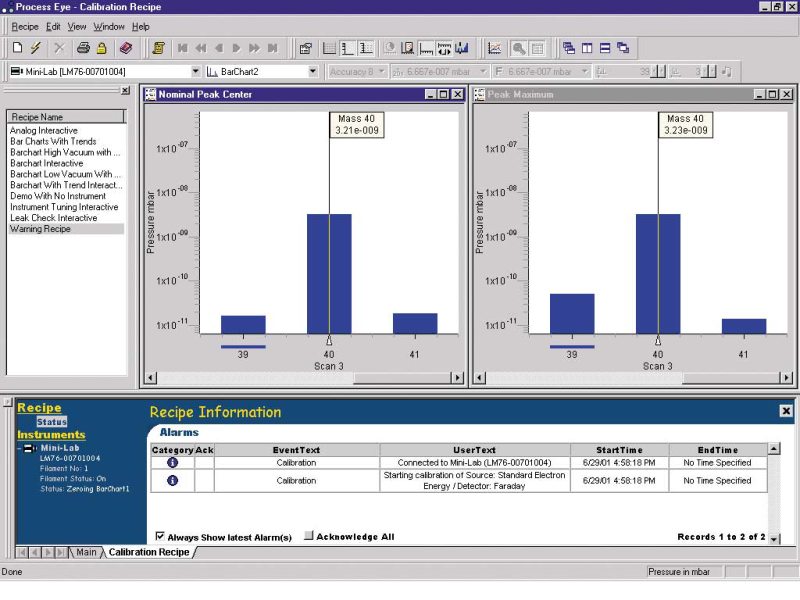Open the BarChart2 view selector dropdown
Image resolution: width=800 pixels, height=600 pixels.
click(x=312, y=71)
